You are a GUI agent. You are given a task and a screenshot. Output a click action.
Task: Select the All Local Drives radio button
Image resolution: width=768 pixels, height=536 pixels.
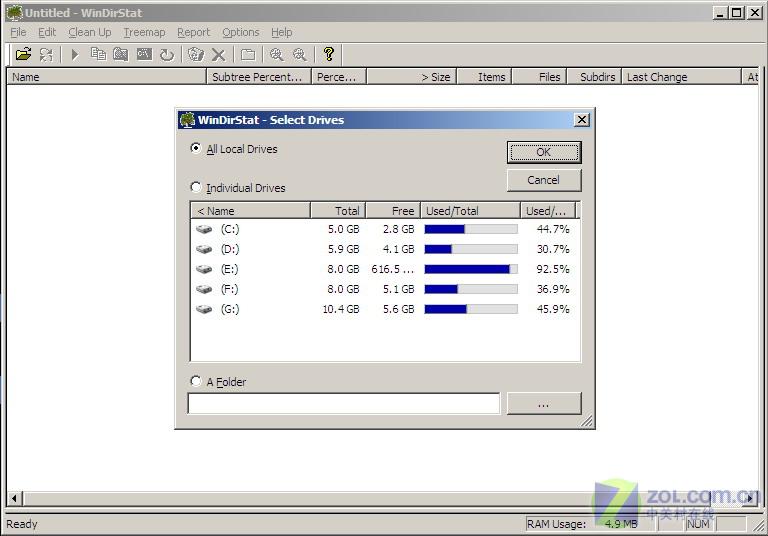pyautogui.click(x=195, y=148)
